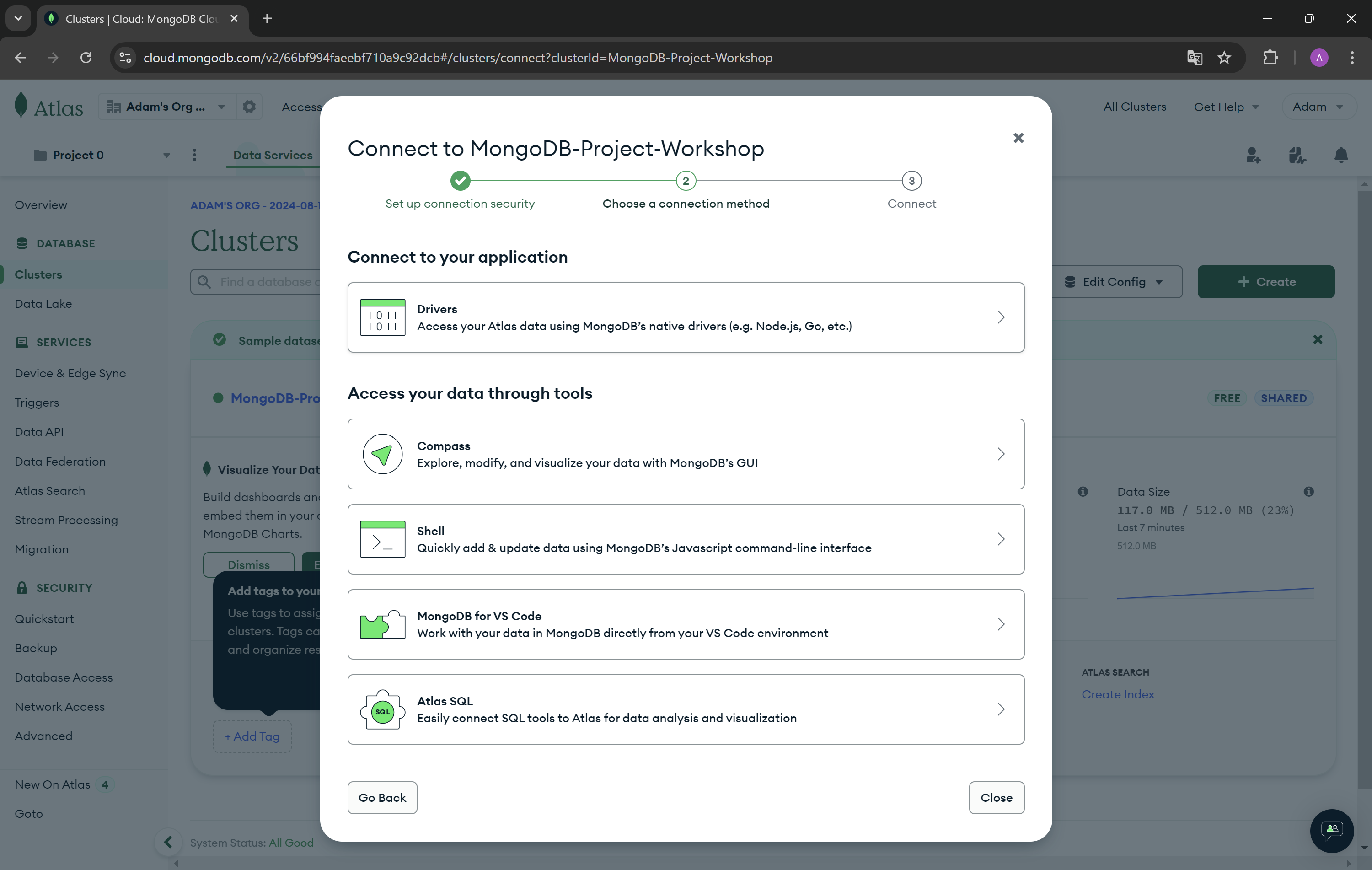Open the support chat bubble icon
Image resolution: width=1372 pixels, height=870 pixels.
1332,830
